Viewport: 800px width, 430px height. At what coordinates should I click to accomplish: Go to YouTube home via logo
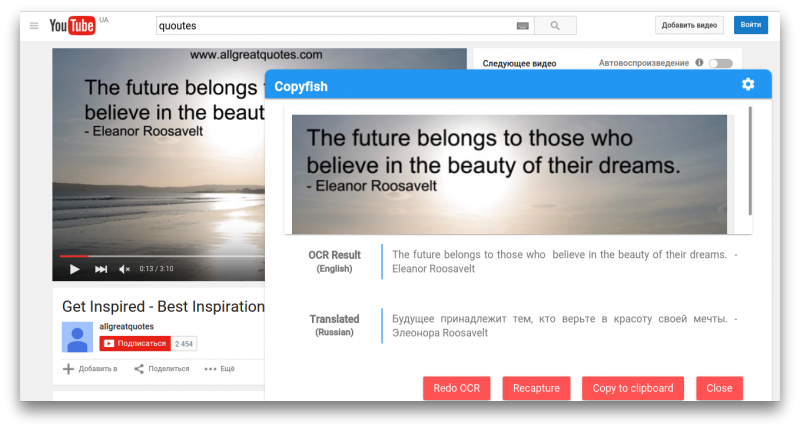(72, 26)
